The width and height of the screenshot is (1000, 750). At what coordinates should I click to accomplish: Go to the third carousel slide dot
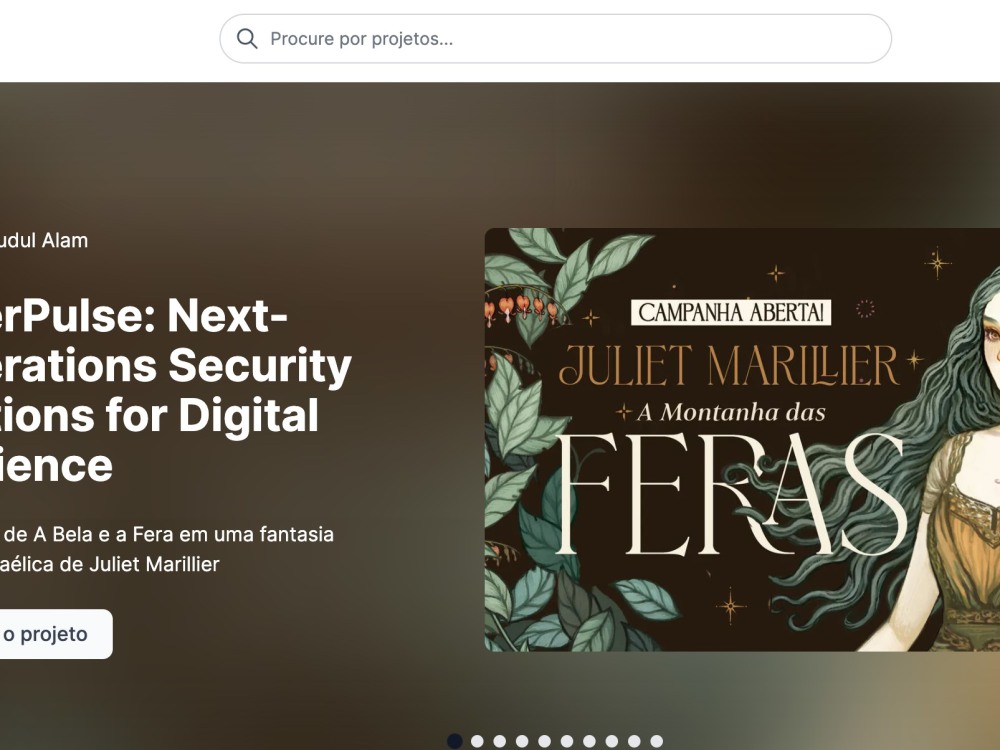[499, 741]
